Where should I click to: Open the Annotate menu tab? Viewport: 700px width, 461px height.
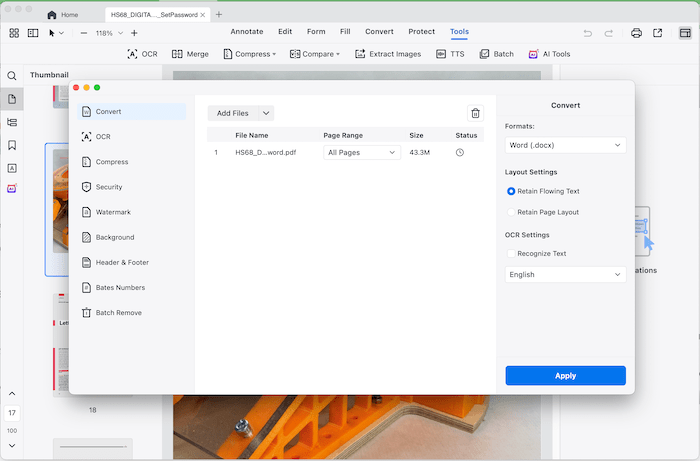[247, 32]
